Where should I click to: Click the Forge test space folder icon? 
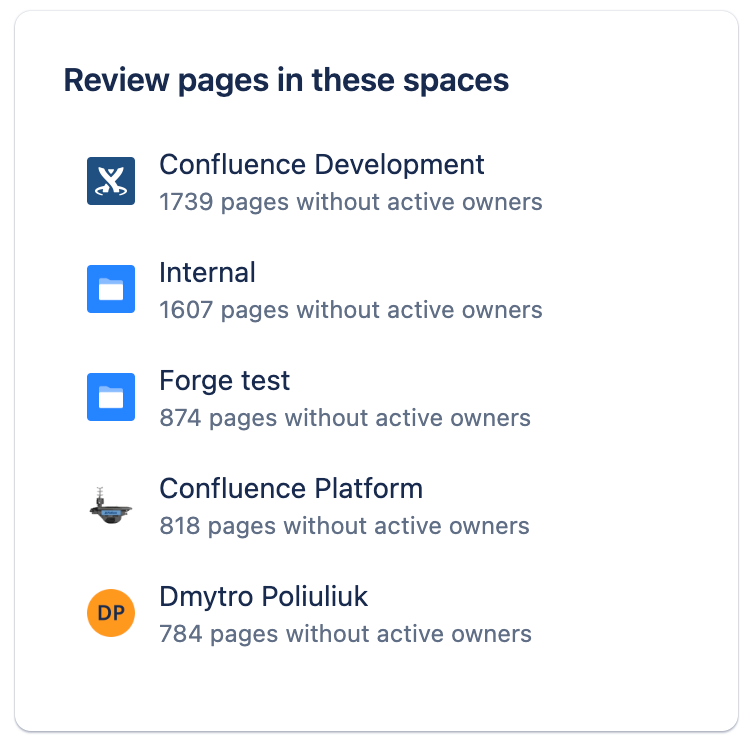click(111, 397)
